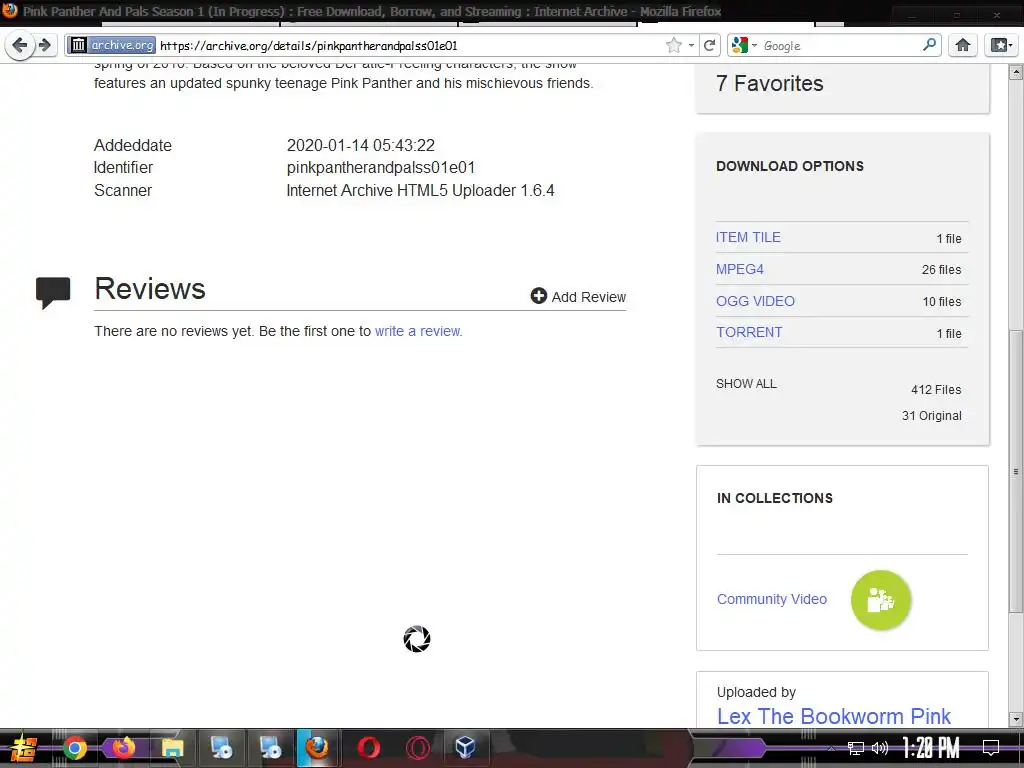Click the vertical scrollbar down arrow
1024x768 pixels.
click(1016, 719)
